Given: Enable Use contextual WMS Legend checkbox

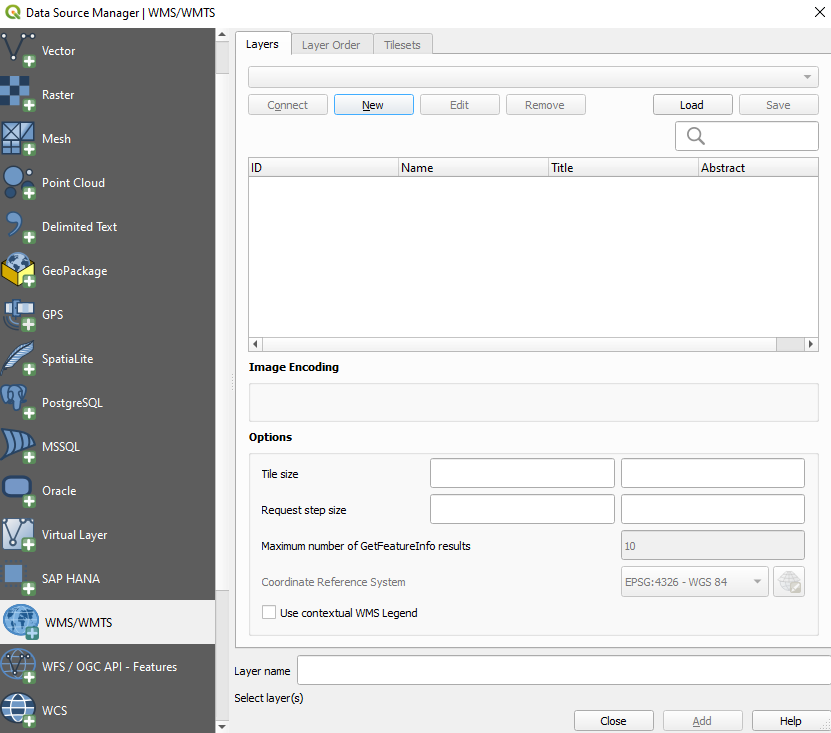Looking at the screenshot, I should point(269,612).
